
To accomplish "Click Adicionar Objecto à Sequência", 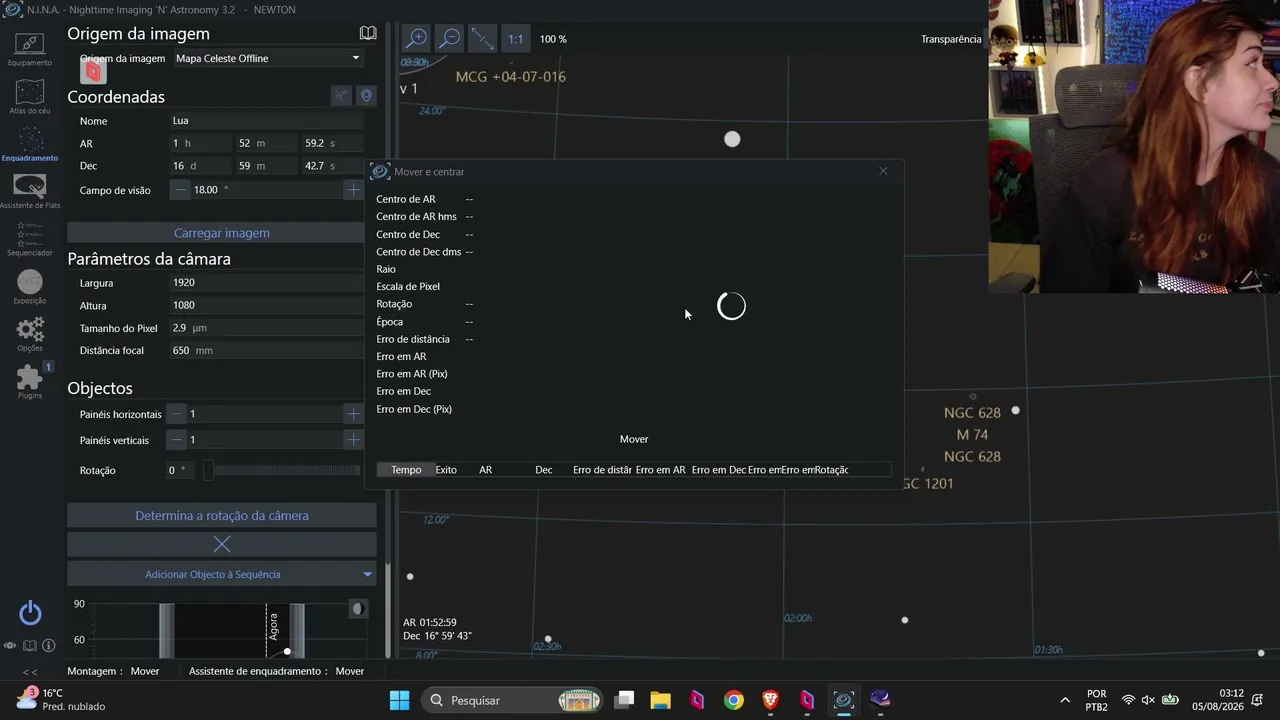I will [212, 574].
